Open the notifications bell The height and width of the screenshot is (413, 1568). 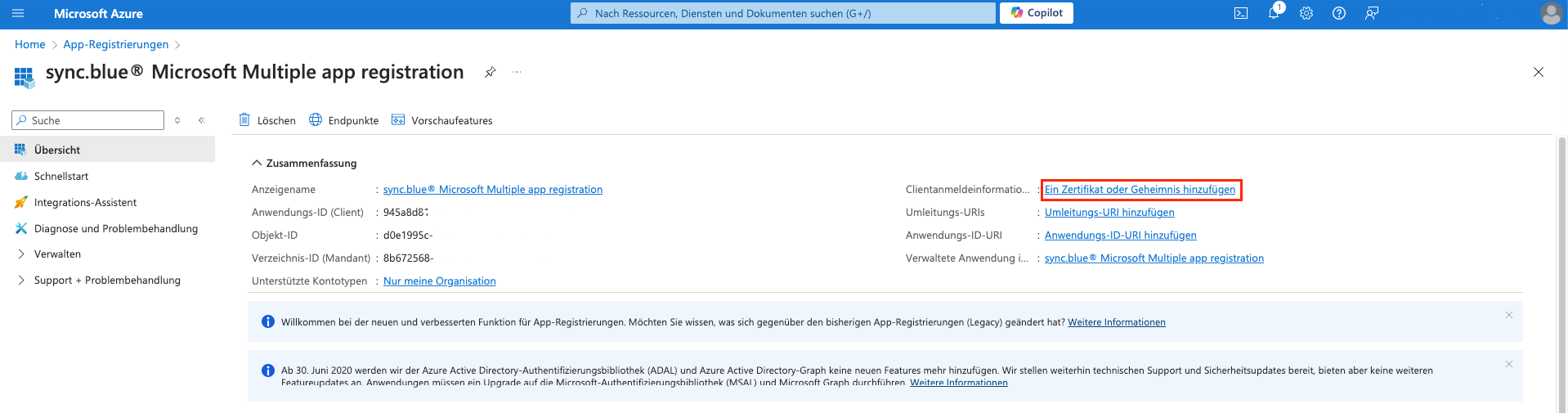click(1273, 14)
